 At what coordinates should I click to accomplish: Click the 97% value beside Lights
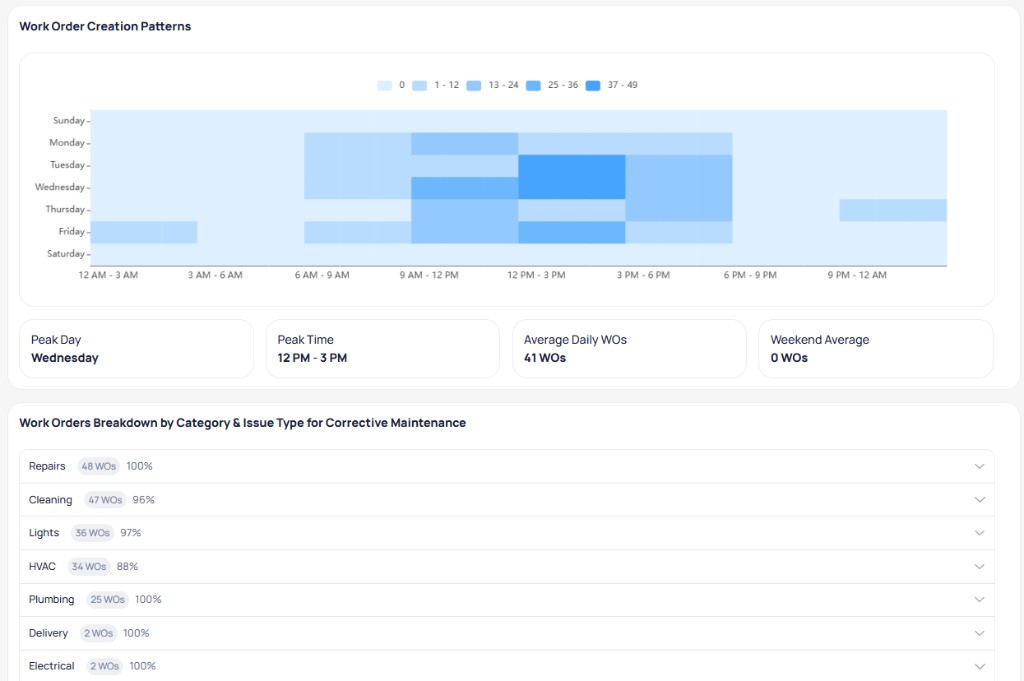click(x=131, y=533)
